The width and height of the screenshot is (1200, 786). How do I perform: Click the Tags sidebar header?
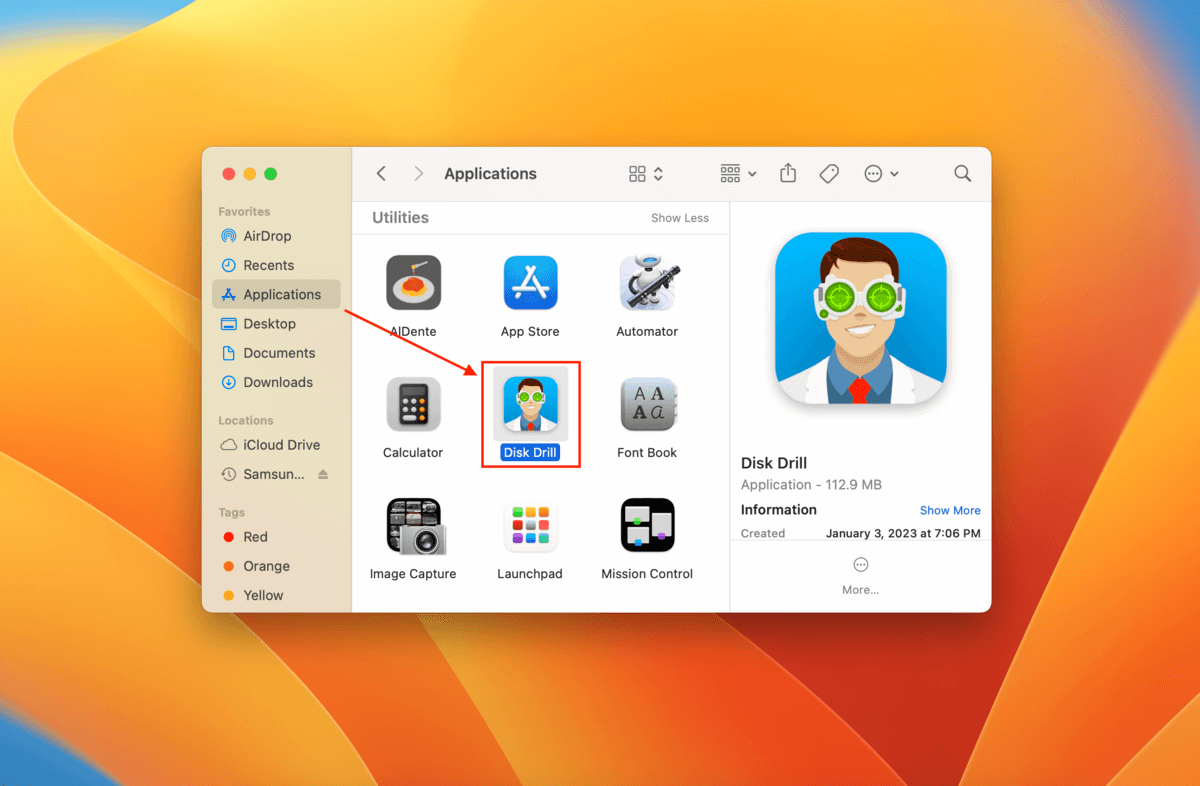click(232, 513)
